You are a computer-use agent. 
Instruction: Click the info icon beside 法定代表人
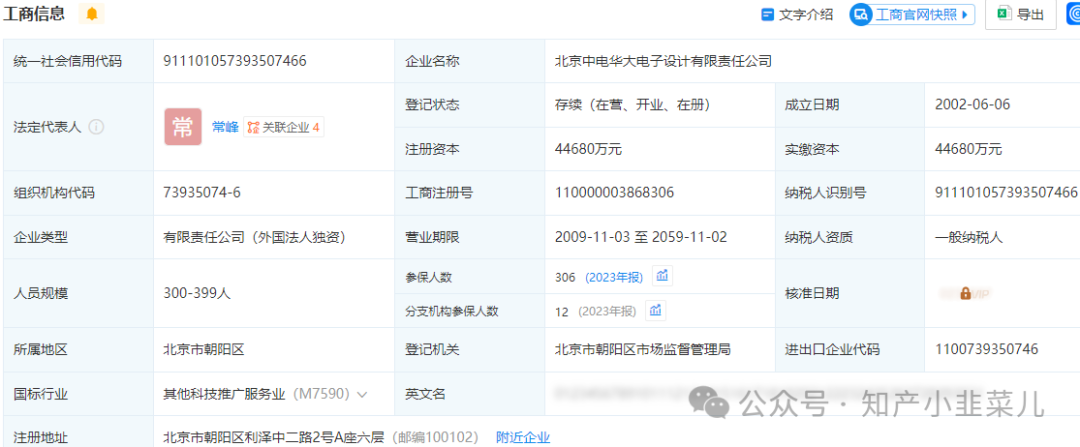[96, 127]
